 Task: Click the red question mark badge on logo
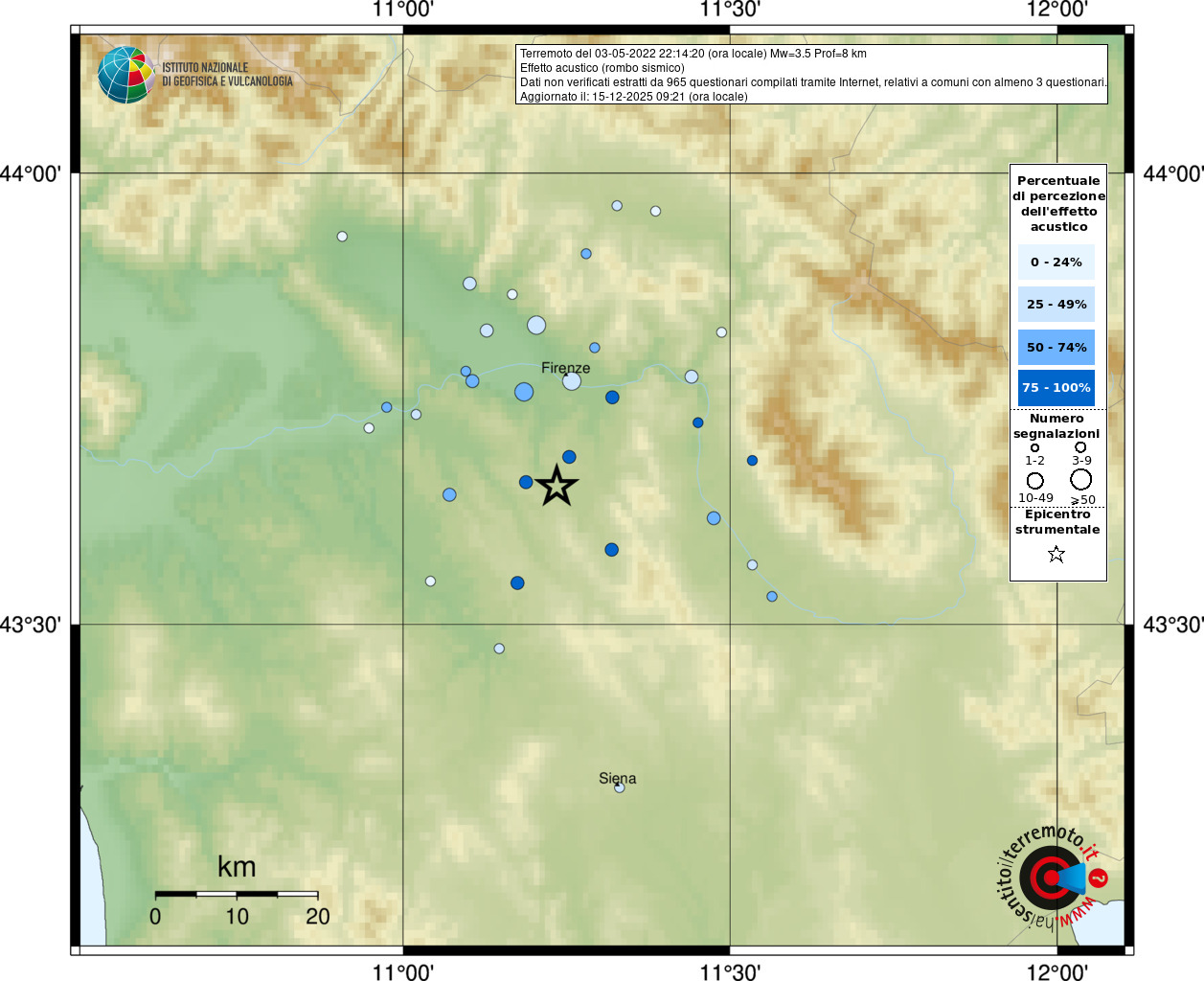point(1099,878)
